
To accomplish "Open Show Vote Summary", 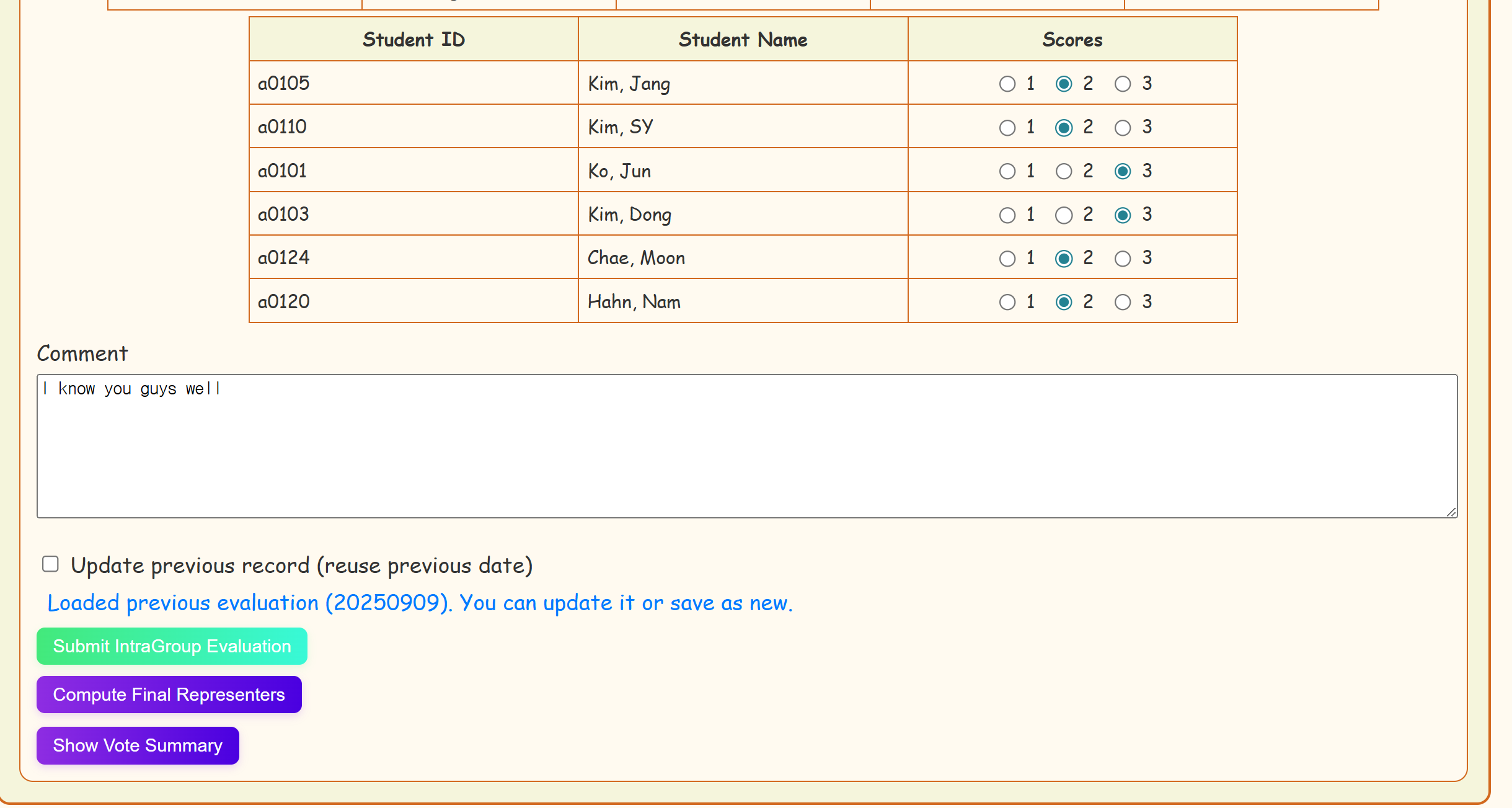I will point(138,745).
